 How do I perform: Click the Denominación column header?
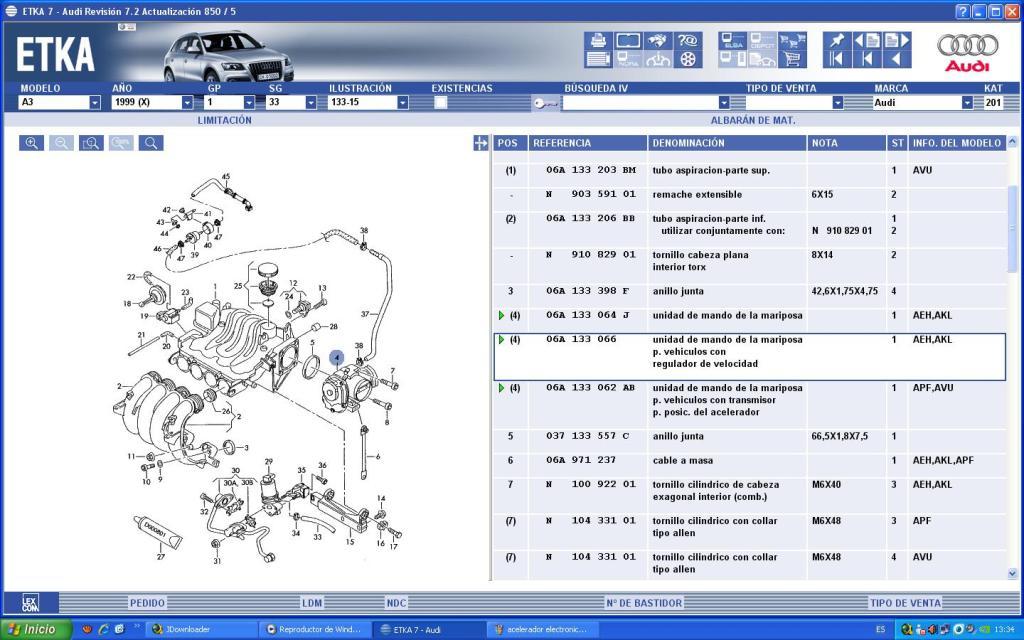[x=727, y=143]
